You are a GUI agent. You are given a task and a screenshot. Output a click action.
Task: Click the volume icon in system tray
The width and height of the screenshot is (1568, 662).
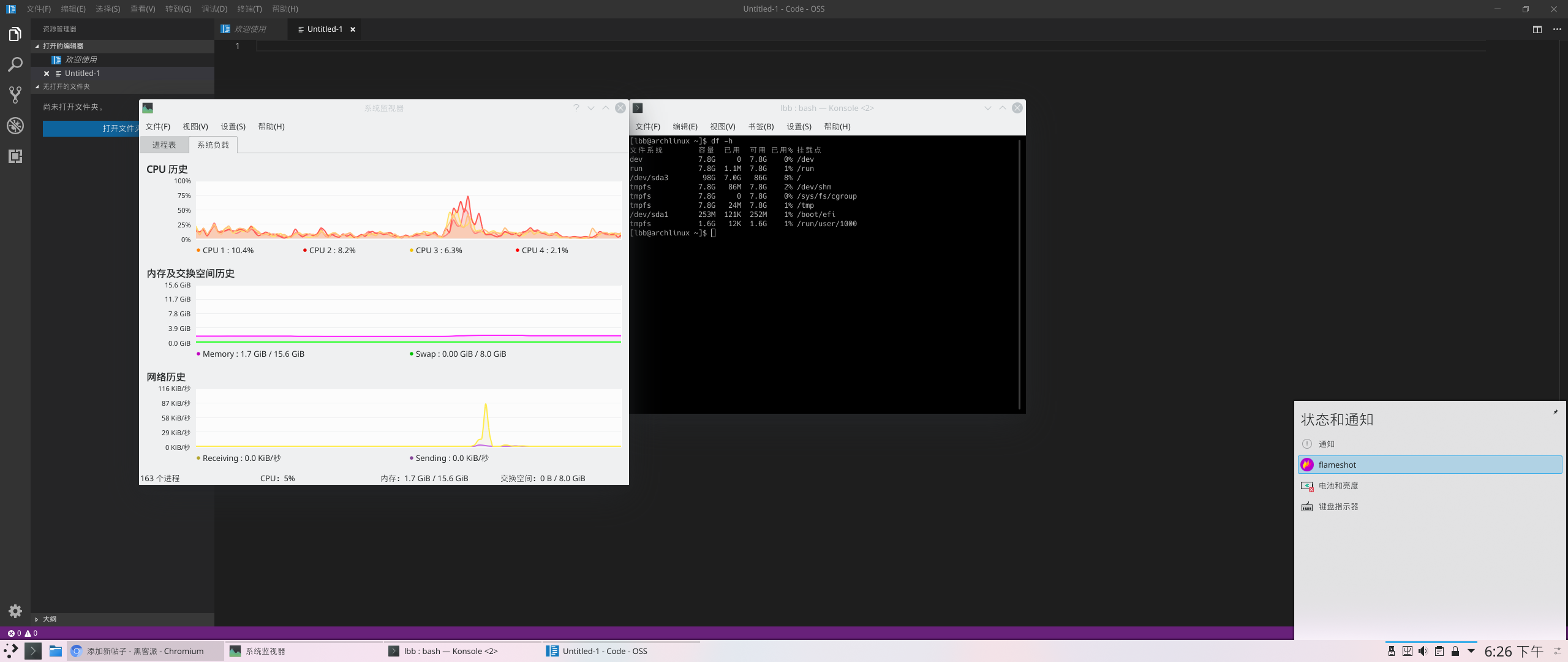coord(1423,651)
